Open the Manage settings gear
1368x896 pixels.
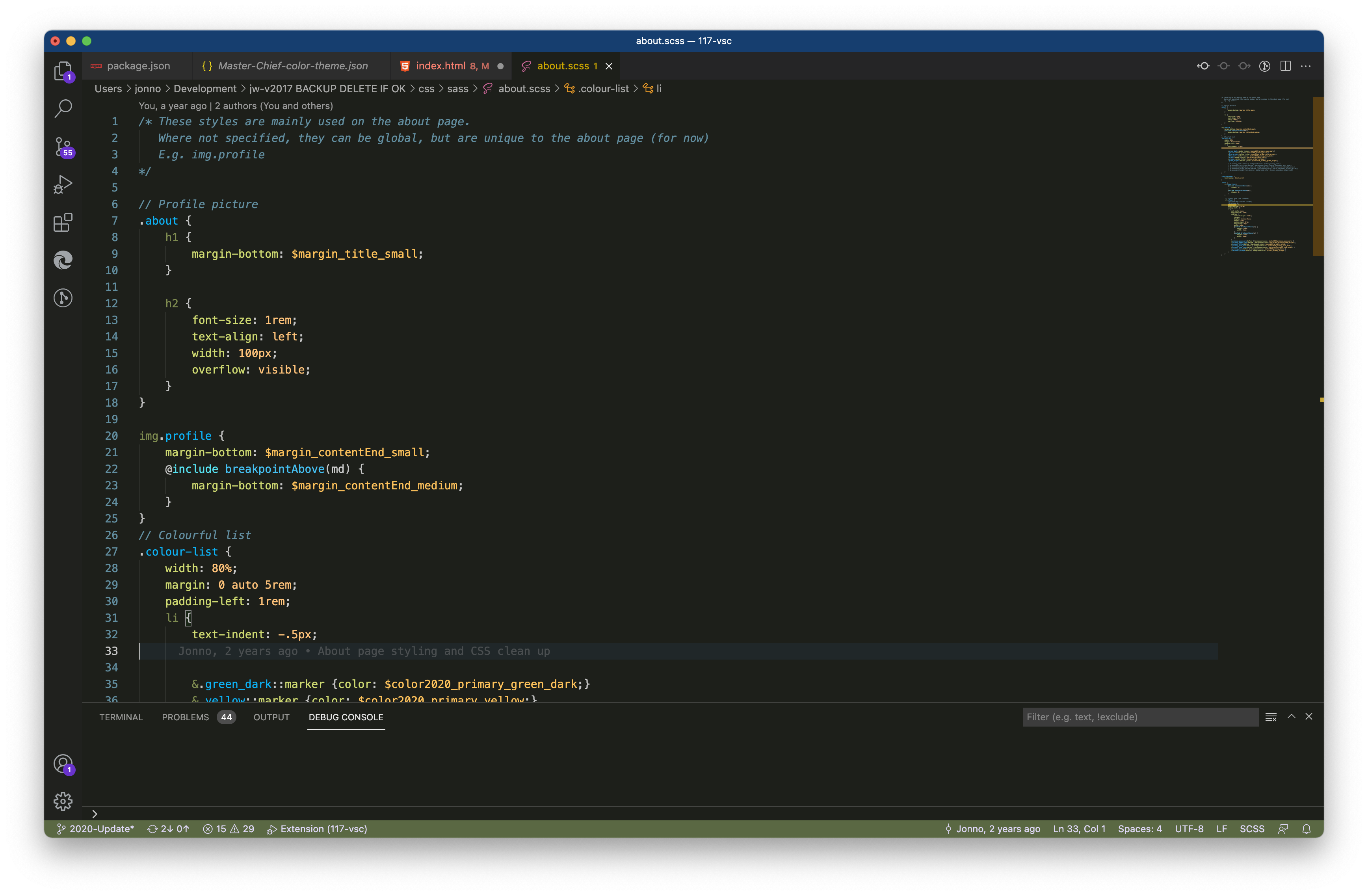(x=63, y=801)
